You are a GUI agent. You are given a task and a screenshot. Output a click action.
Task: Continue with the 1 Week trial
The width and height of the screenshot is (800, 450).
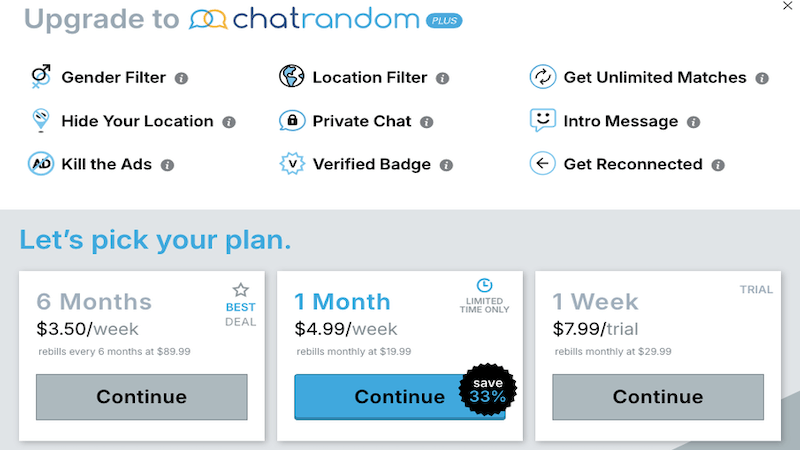click(658, 397)
